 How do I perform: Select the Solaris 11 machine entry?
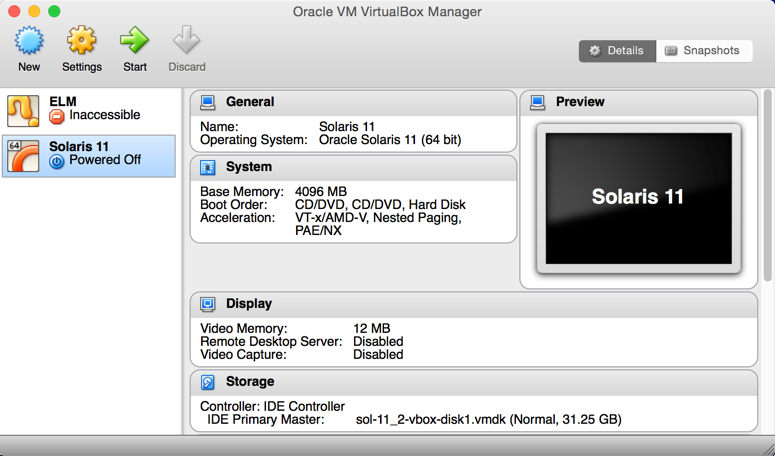(x=89, y=156)
